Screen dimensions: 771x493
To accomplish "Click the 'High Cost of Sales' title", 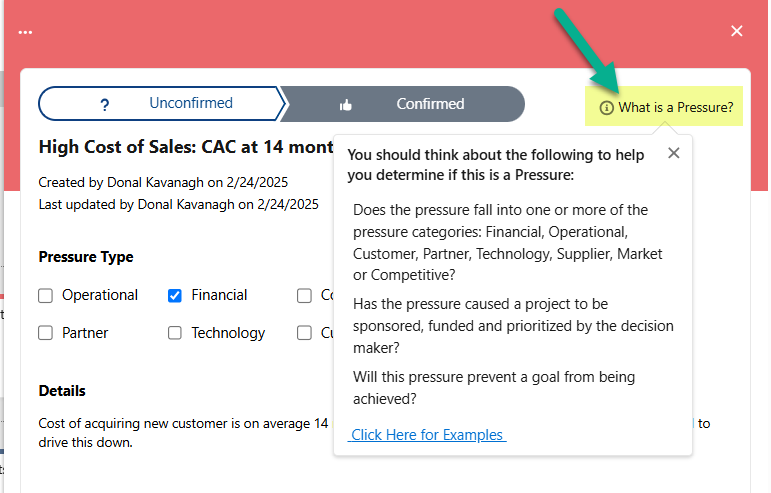I will pyautogui.click(x=185, y=147).
